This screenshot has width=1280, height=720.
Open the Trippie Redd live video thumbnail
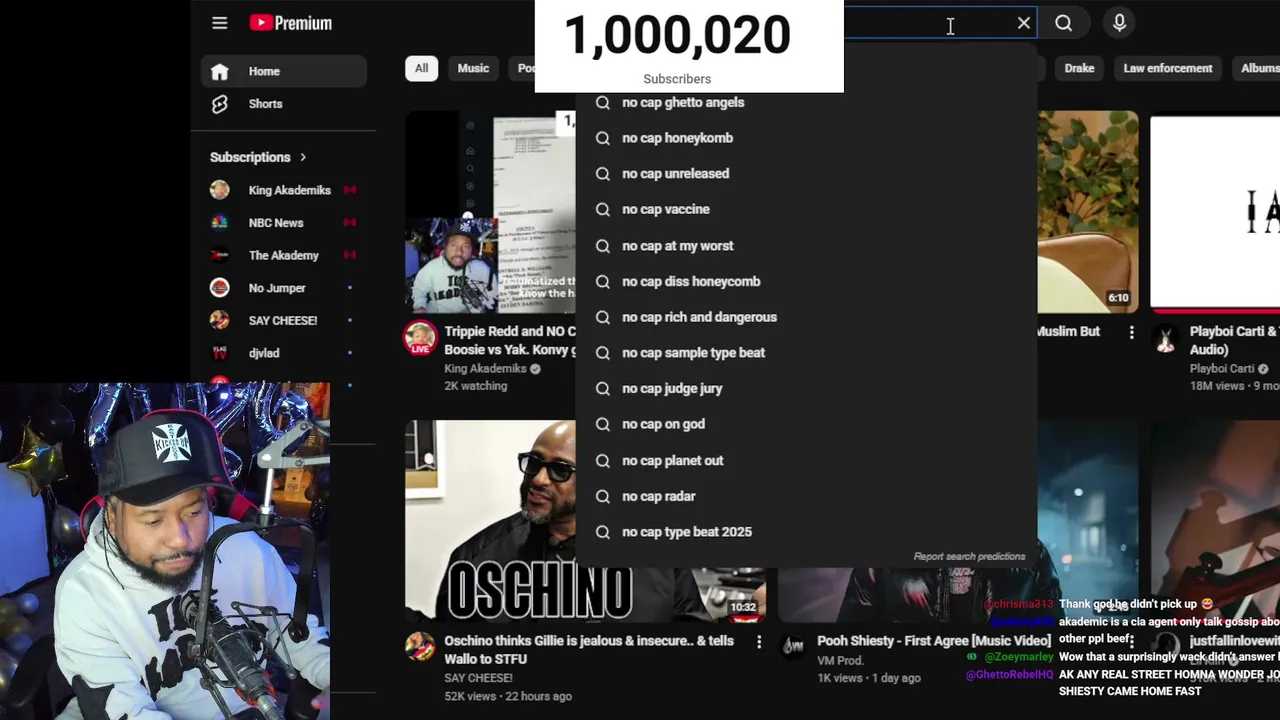pyautogui.click(x=490, y=212)
